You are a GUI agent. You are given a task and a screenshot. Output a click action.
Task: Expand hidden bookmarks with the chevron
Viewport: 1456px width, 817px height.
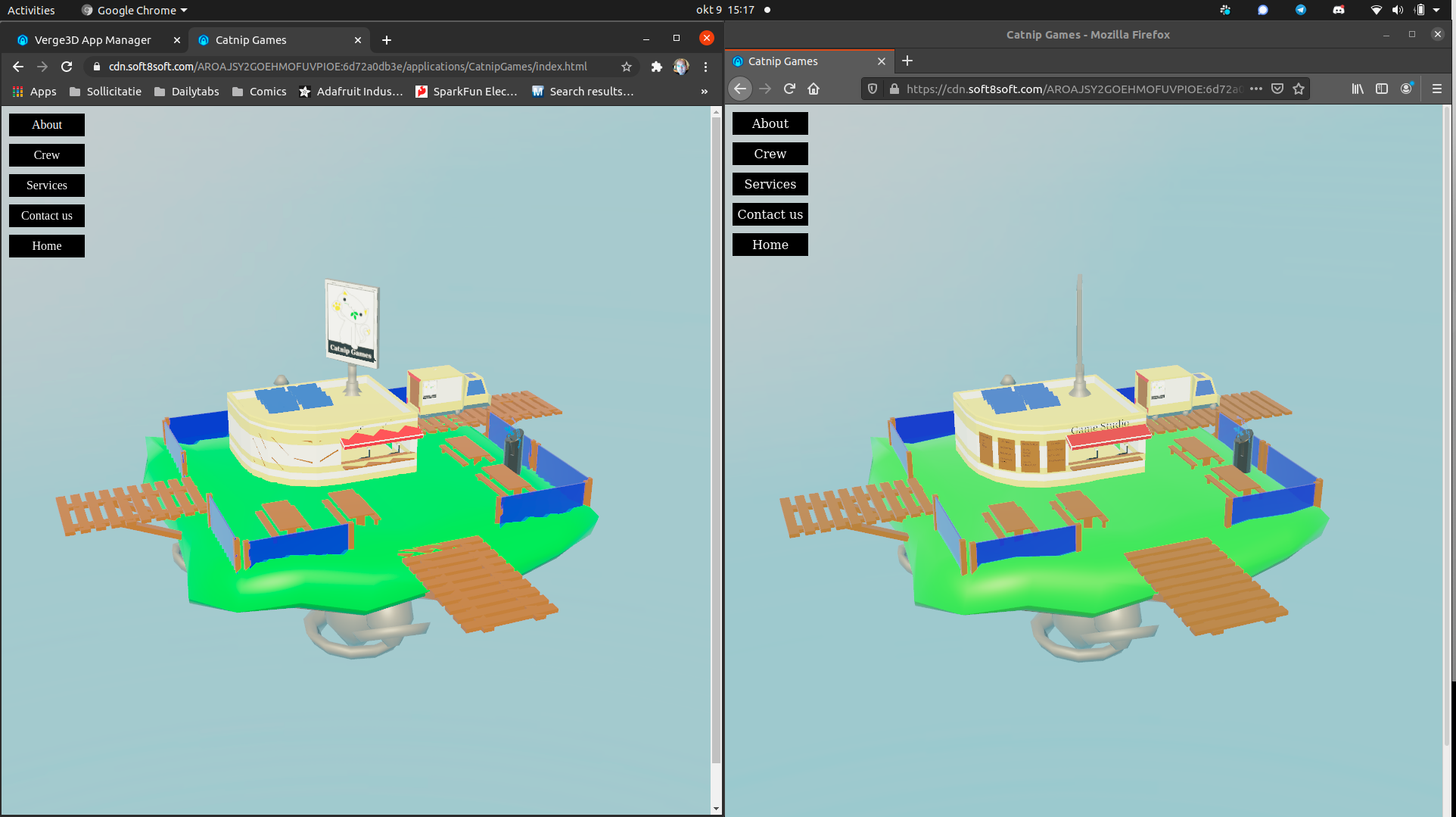click(705, 92)
